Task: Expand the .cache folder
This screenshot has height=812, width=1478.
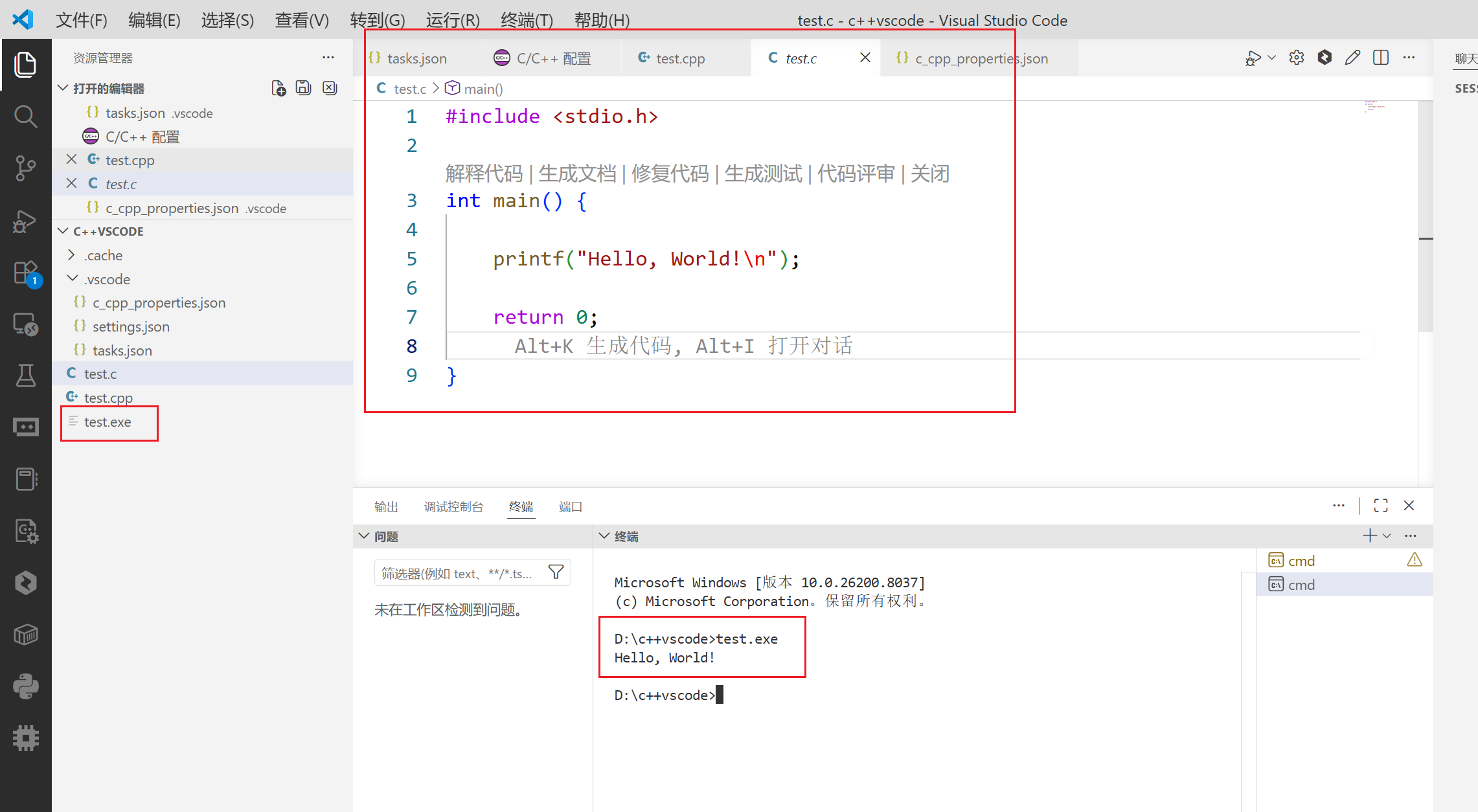Action: click(72, 255)
